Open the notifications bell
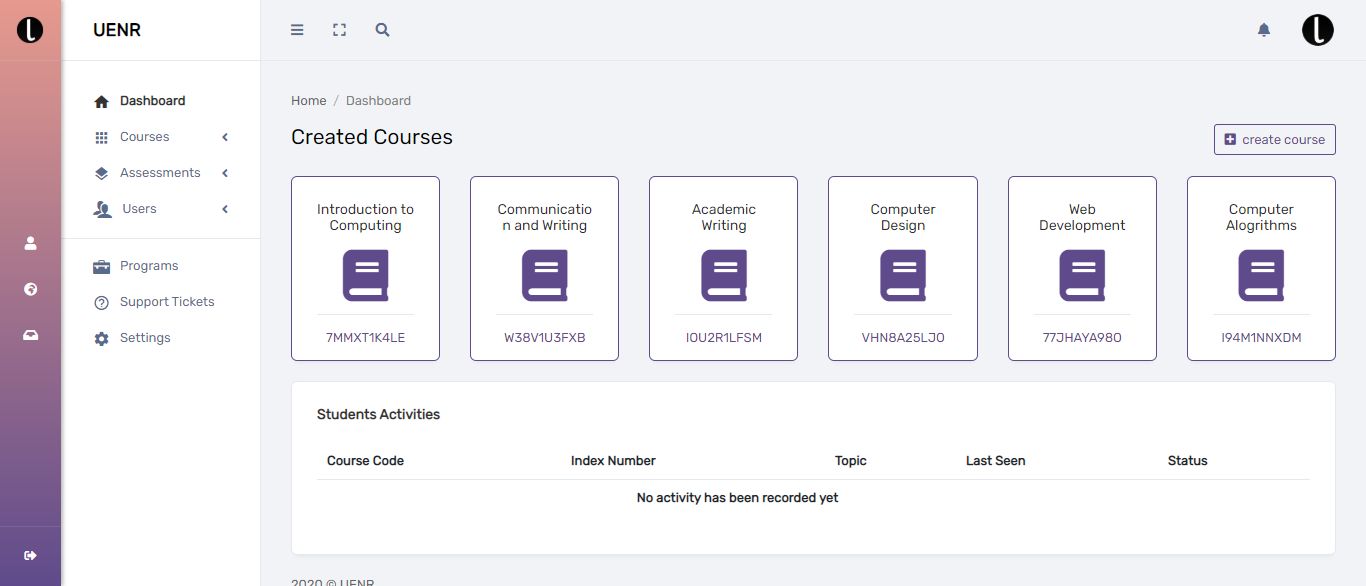Screen dimensions: 1366x586 click(x=1263, y=30)
